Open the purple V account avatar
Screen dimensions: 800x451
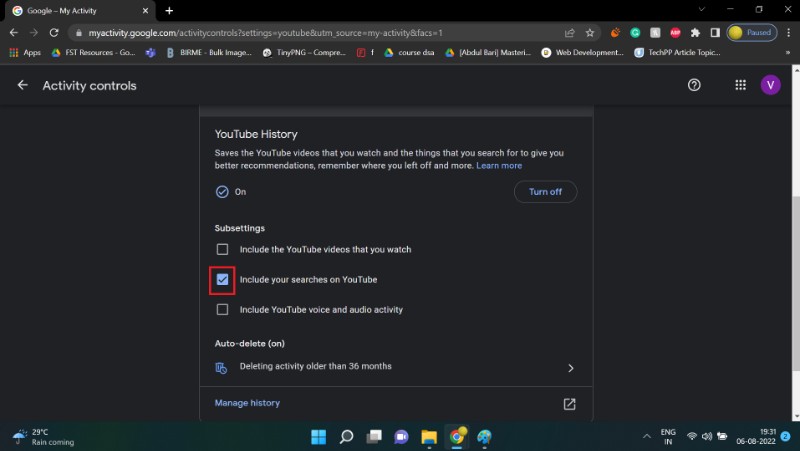coord(770,85)
